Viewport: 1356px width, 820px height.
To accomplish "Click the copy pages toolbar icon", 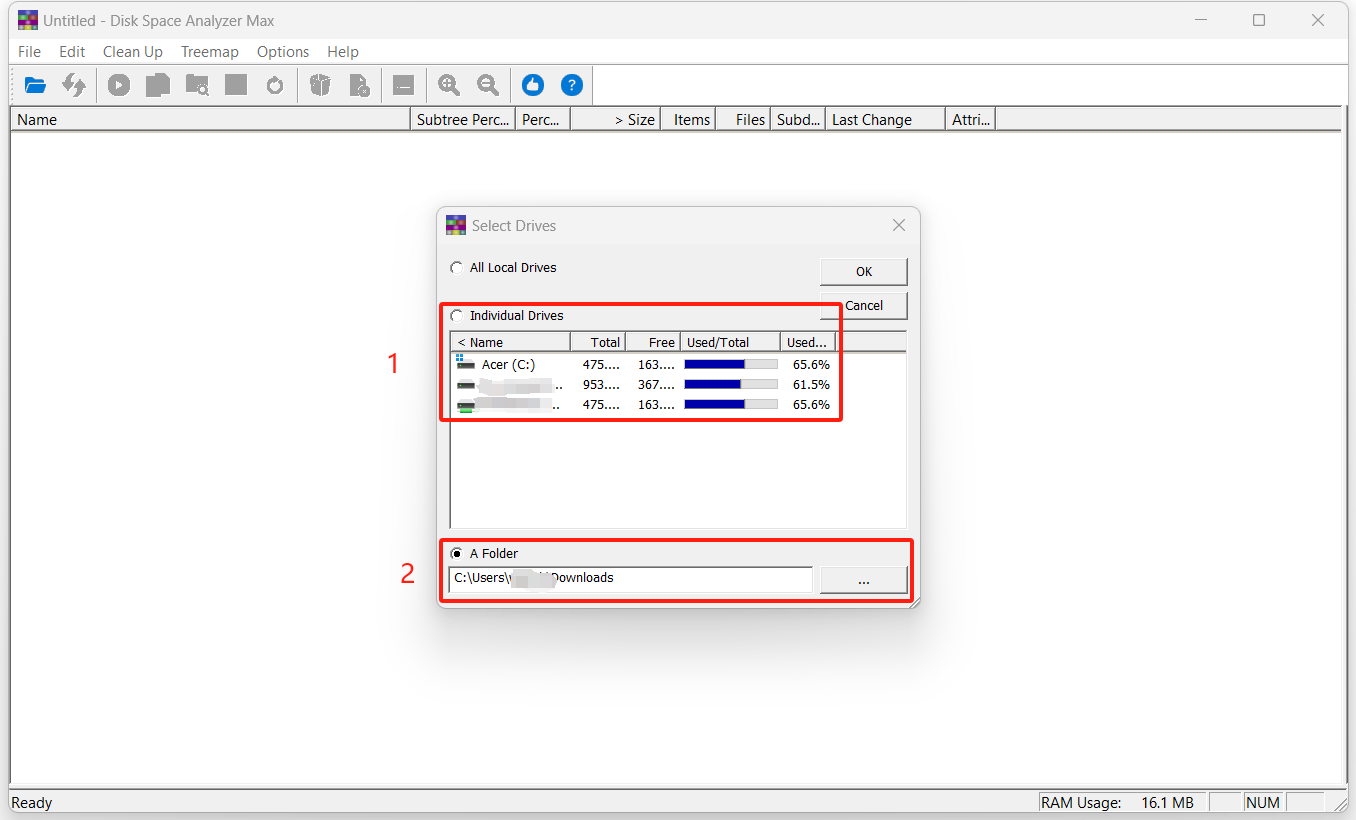I will pyautogui.click(x=157, y=86).
